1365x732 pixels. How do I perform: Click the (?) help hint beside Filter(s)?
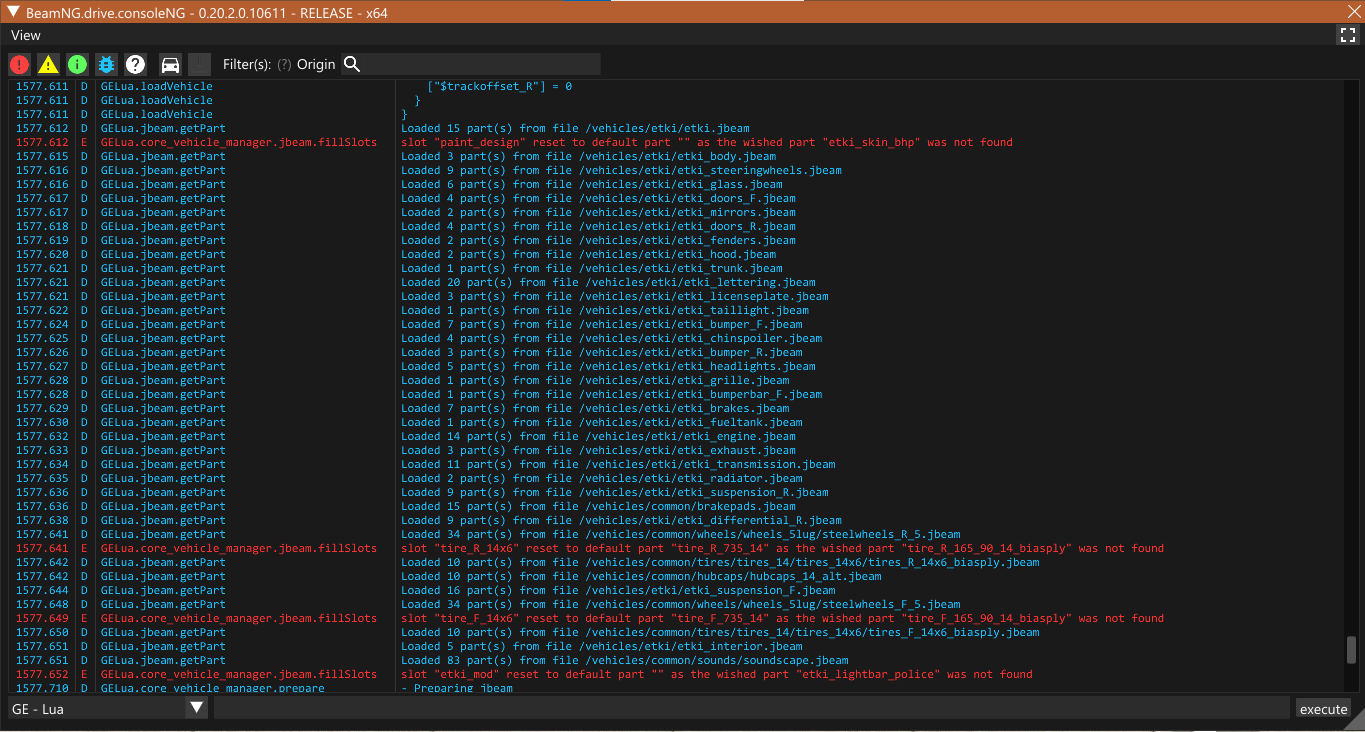[x=284, y=64]
